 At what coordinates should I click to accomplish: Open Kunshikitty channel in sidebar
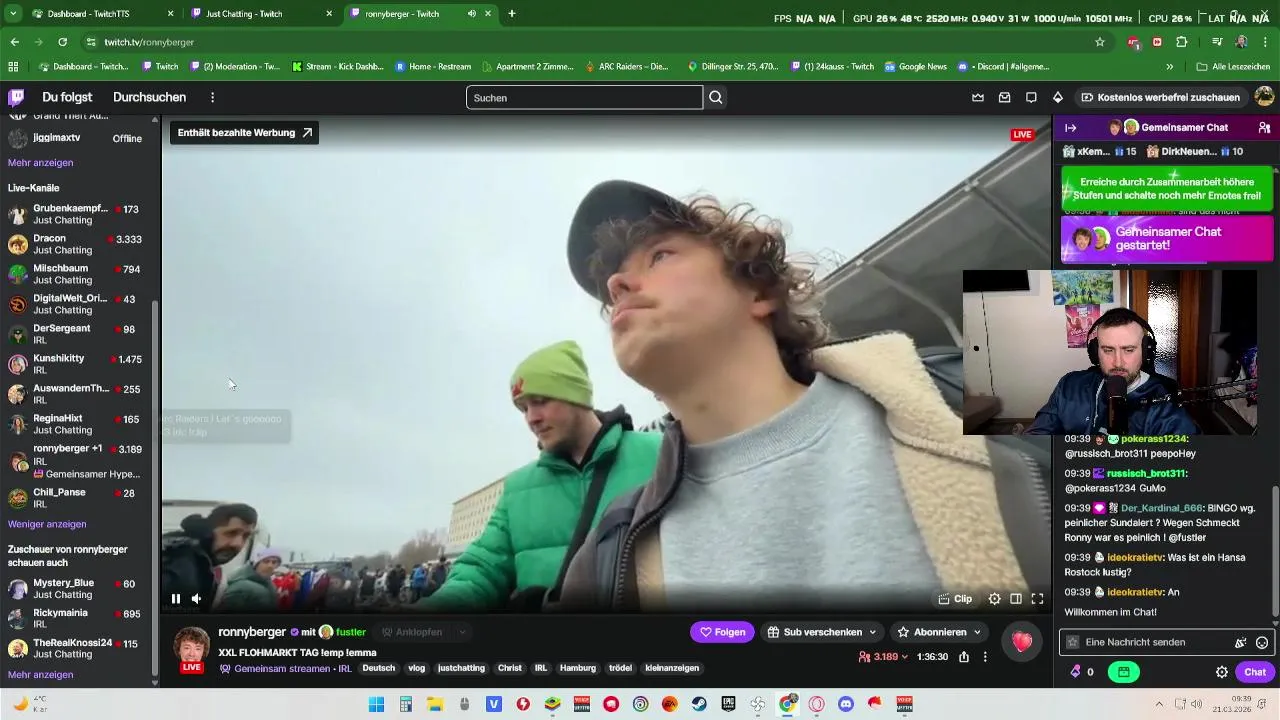[x=80, y=364]
